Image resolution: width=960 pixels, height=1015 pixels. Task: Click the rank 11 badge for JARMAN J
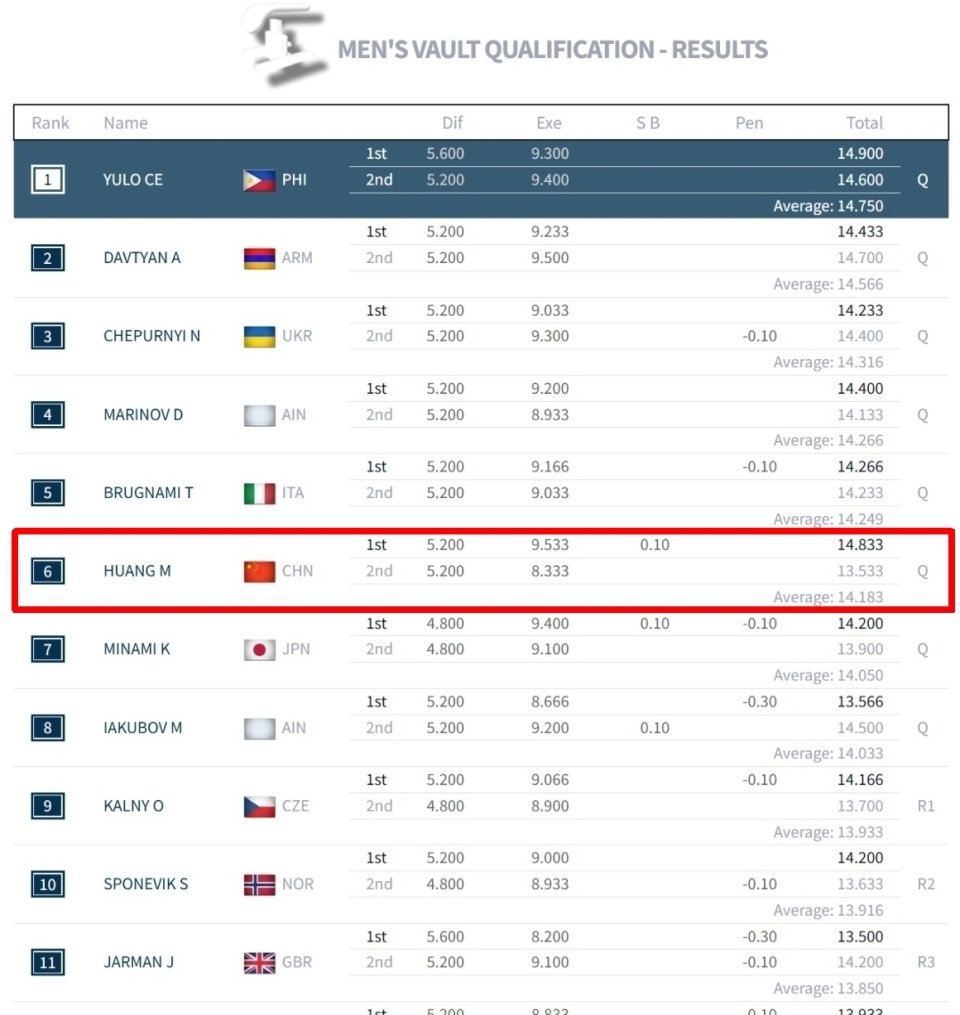pos(48,963)
